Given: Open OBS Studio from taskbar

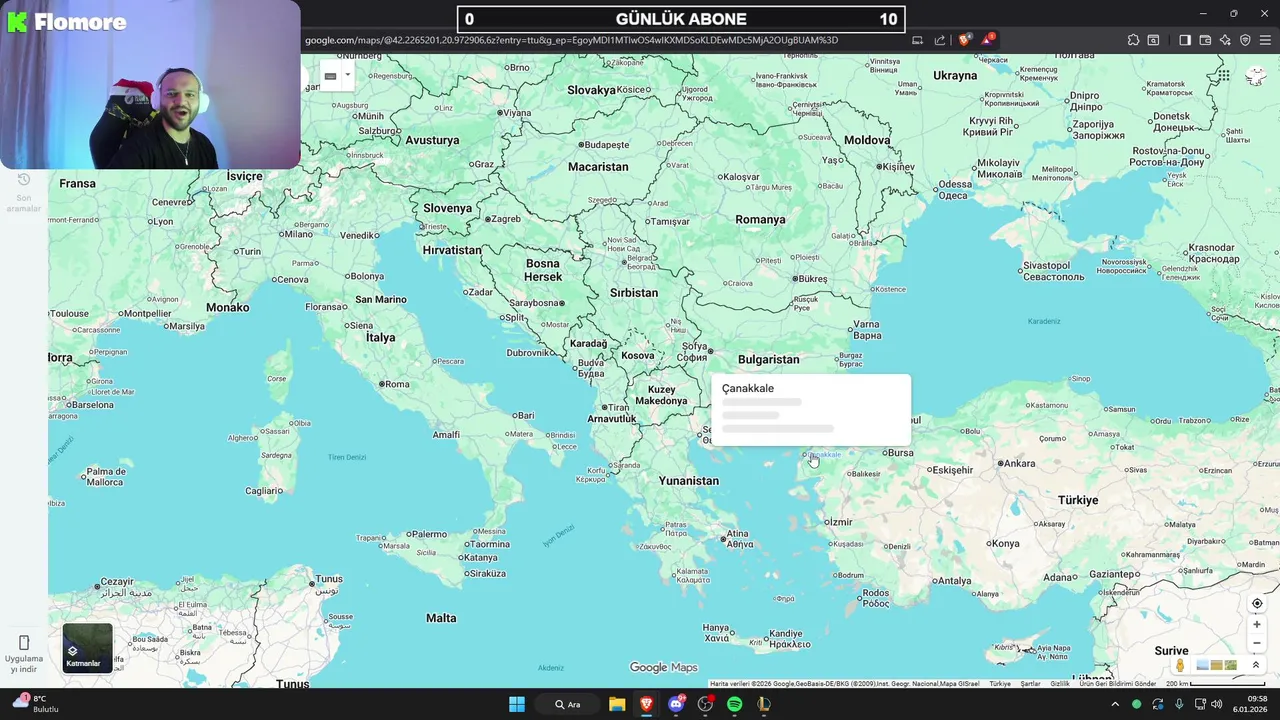Looking at the screenshot, I should [705, 704].
